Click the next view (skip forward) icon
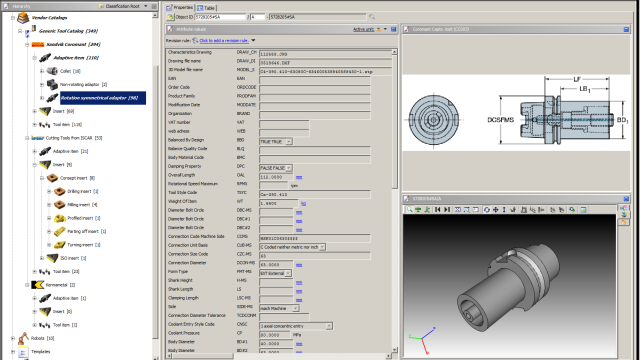Image resolution: width=640 pixels, height=360 pixels. coord(447,209)
